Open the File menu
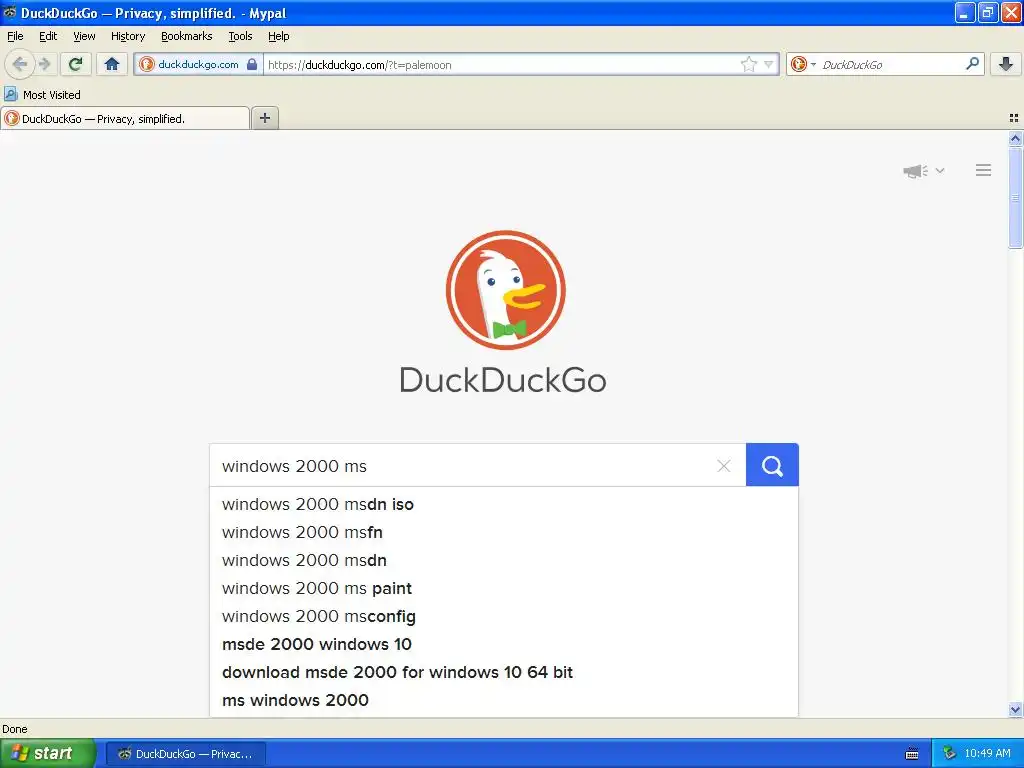The image size is (1024, 768). click(15, 36)
